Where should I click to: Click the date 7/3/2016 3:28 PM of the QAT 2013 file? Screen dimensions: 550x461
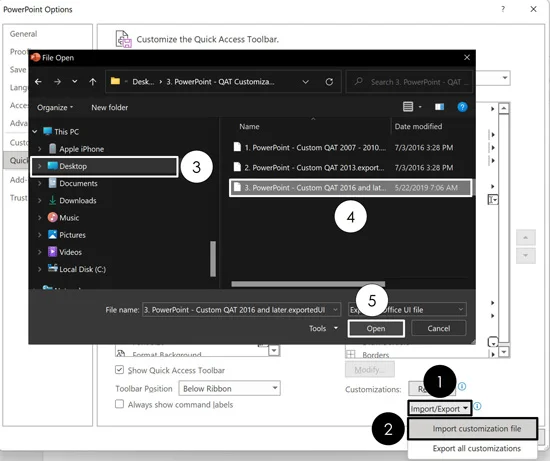coord(424,168)
